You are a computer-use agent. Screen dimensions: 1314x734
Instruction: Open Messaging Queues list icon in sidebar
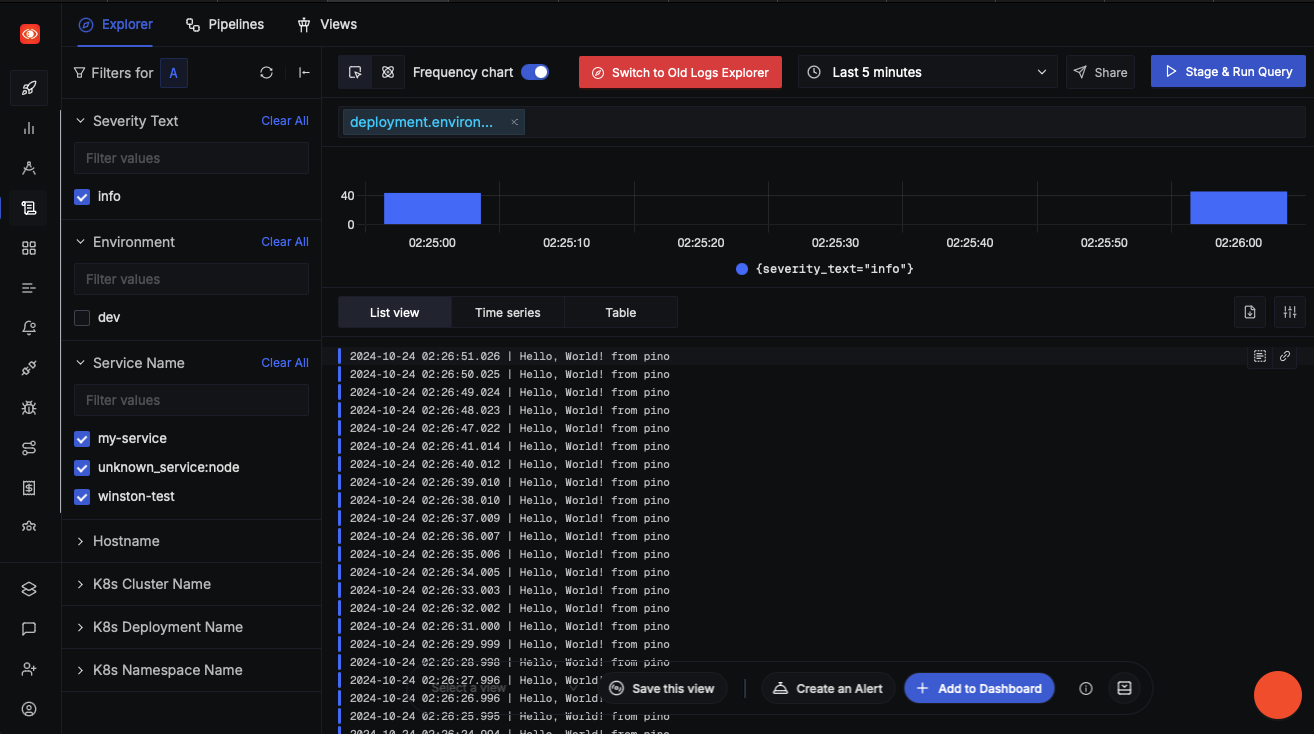click(29, 288)
